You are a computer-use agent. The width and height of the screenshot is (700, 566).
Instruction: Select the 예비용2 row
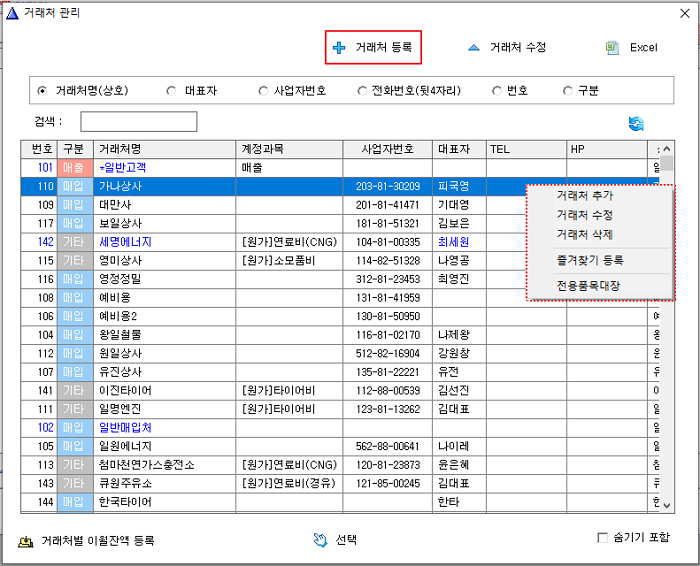(x=340, y=316)
